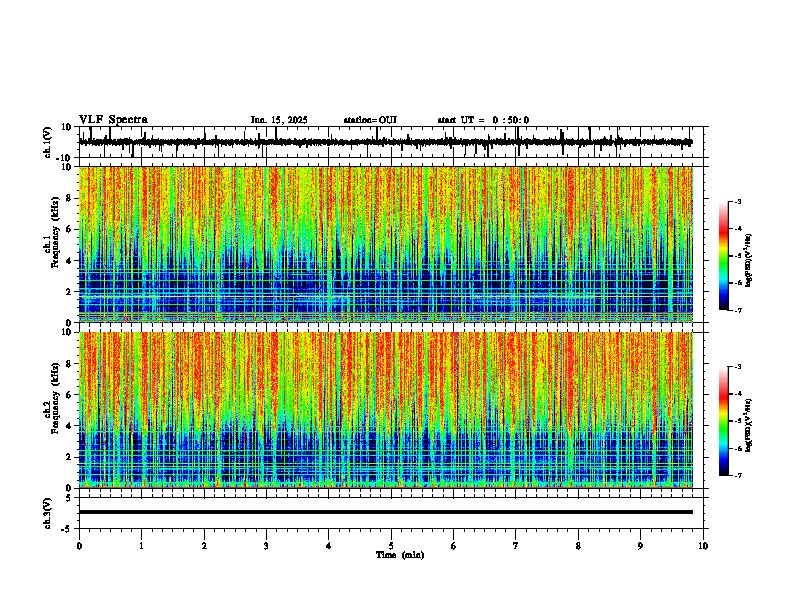Click the ch.1 colorbar log PSD label
Screen dimensions: 792x612
point(749,260)
